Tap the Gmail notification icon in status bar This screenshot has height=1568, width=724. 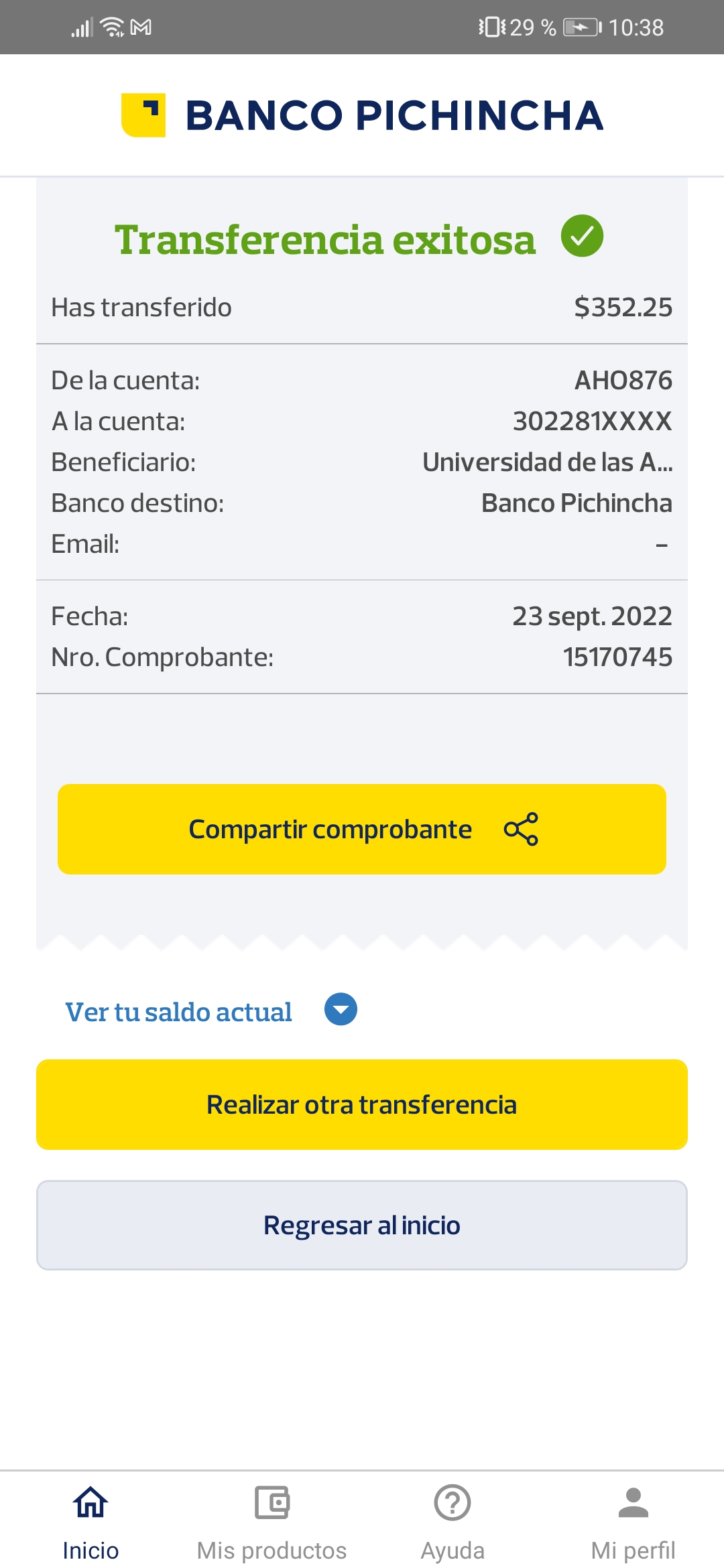tap(141, 27)
